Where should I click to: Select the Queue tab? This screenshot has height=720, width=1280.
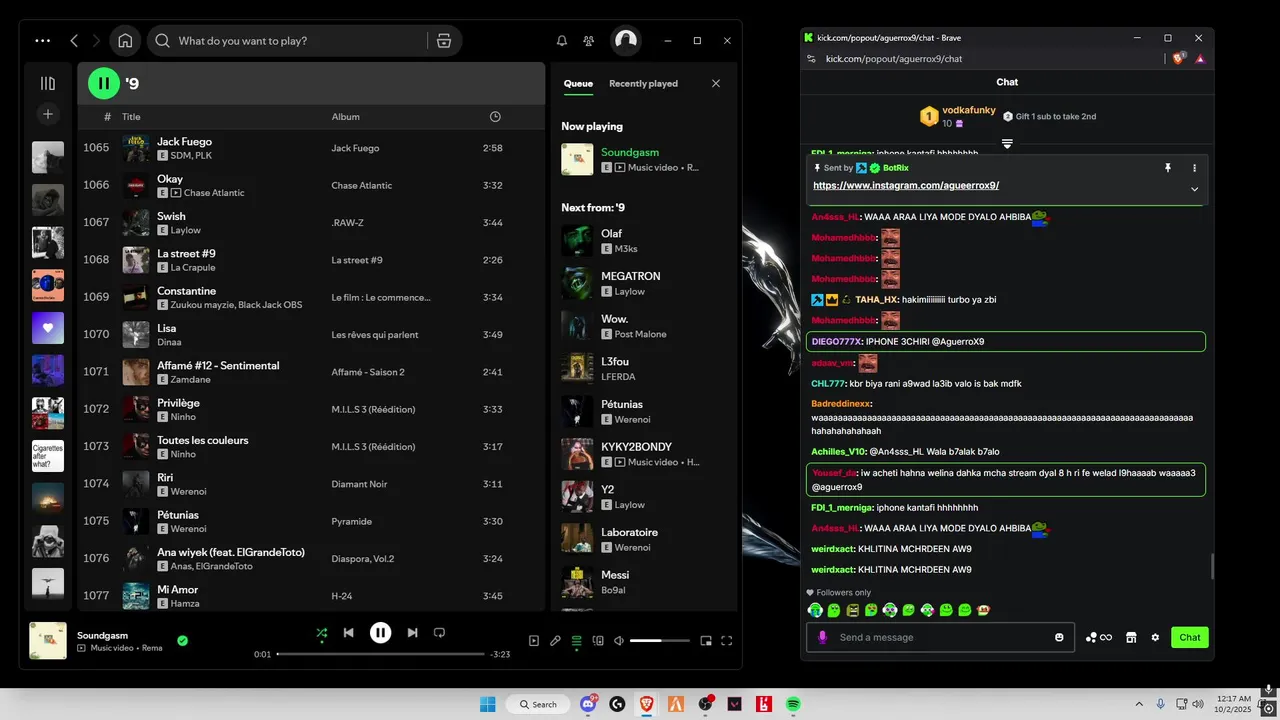pos(578,84)
